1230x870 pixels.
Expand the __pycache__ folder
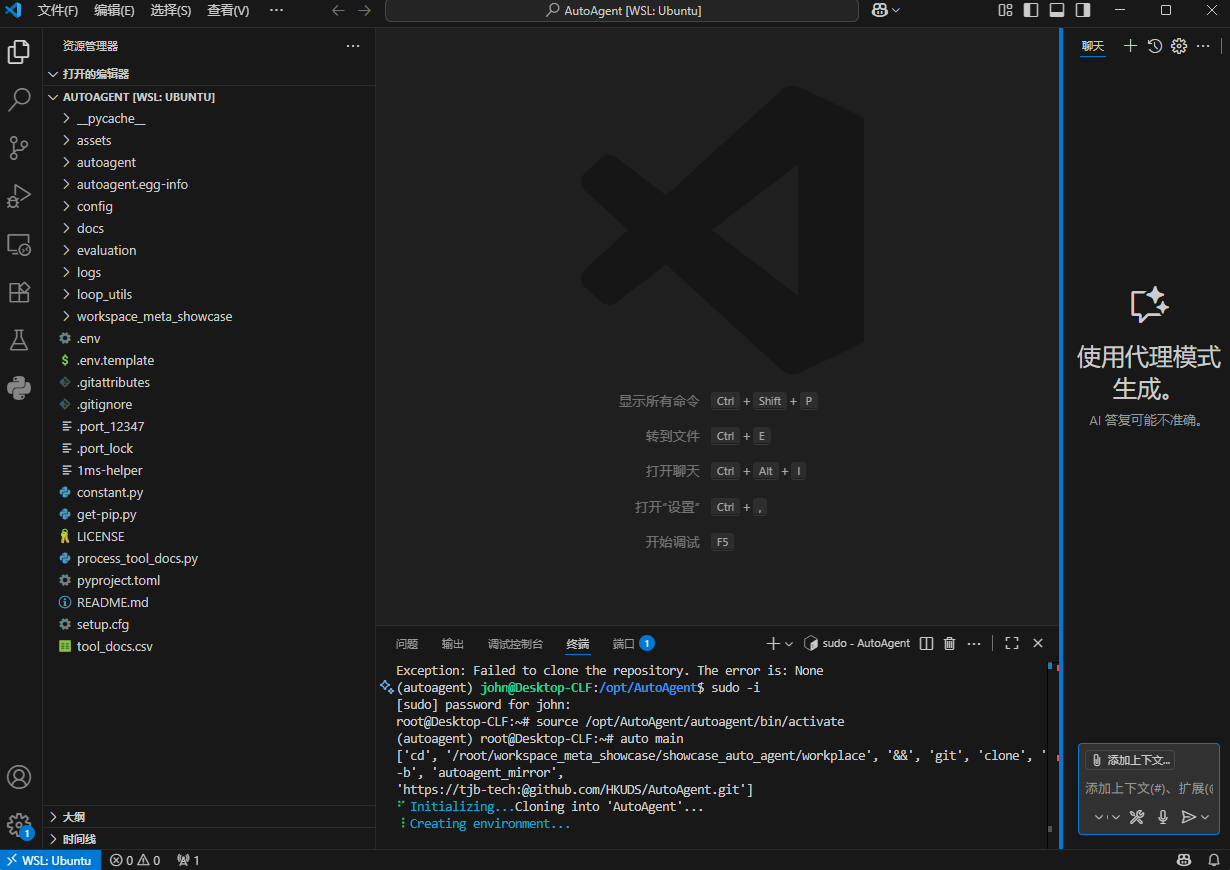[209, 118]
